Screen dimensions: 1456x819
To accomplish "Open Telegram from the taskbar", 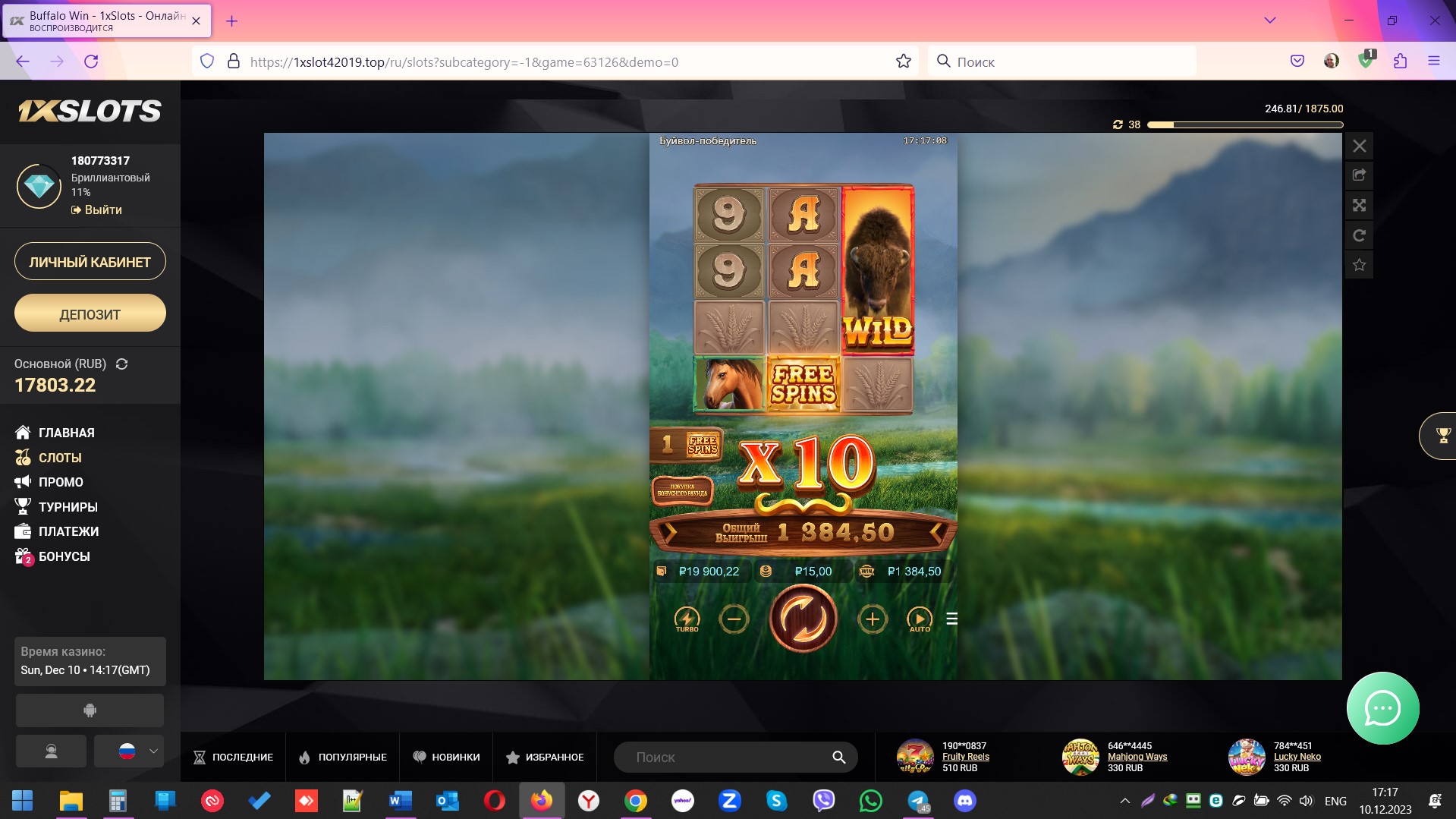I will [918, 801].
